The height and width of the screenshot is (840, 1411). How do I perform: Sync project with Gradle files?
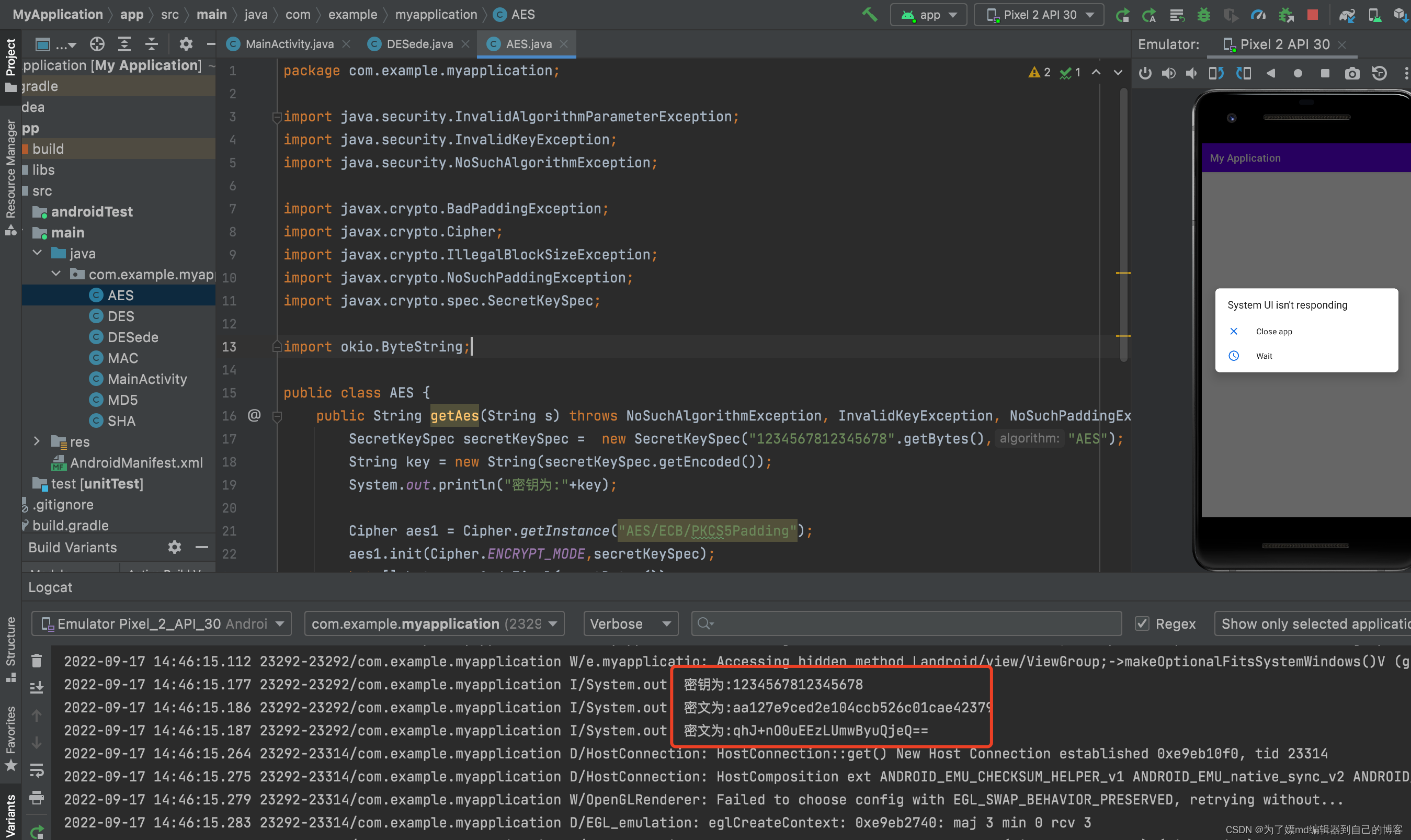pyautogui.click(x=1347, y=15)
